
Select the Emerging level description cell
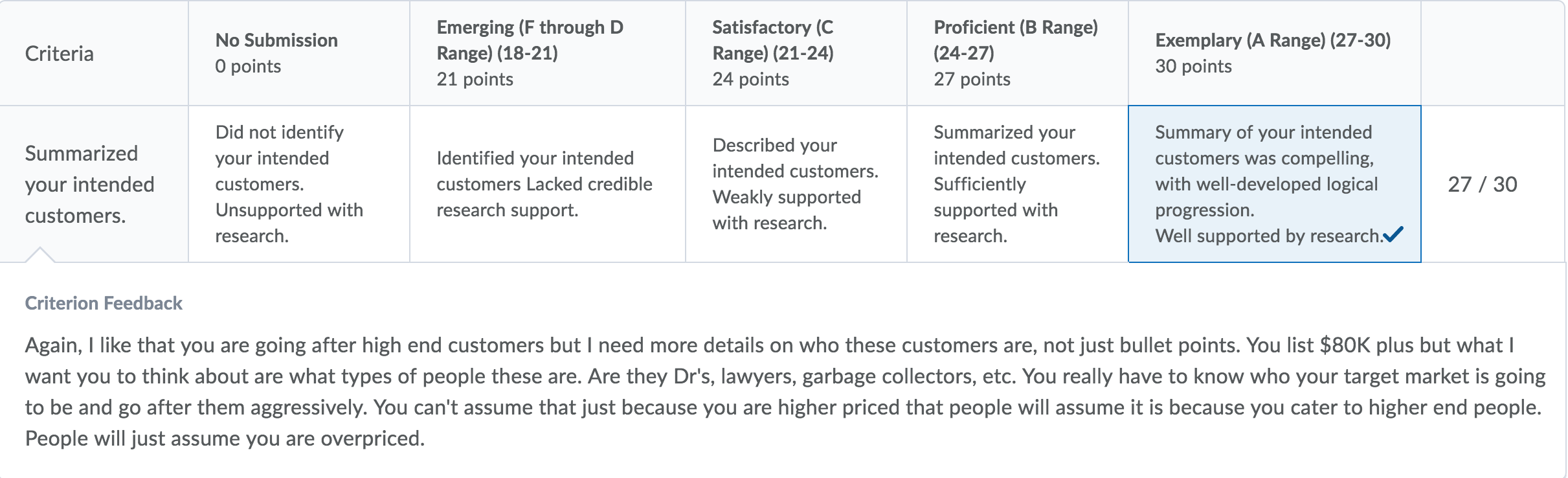coord(547,184)
